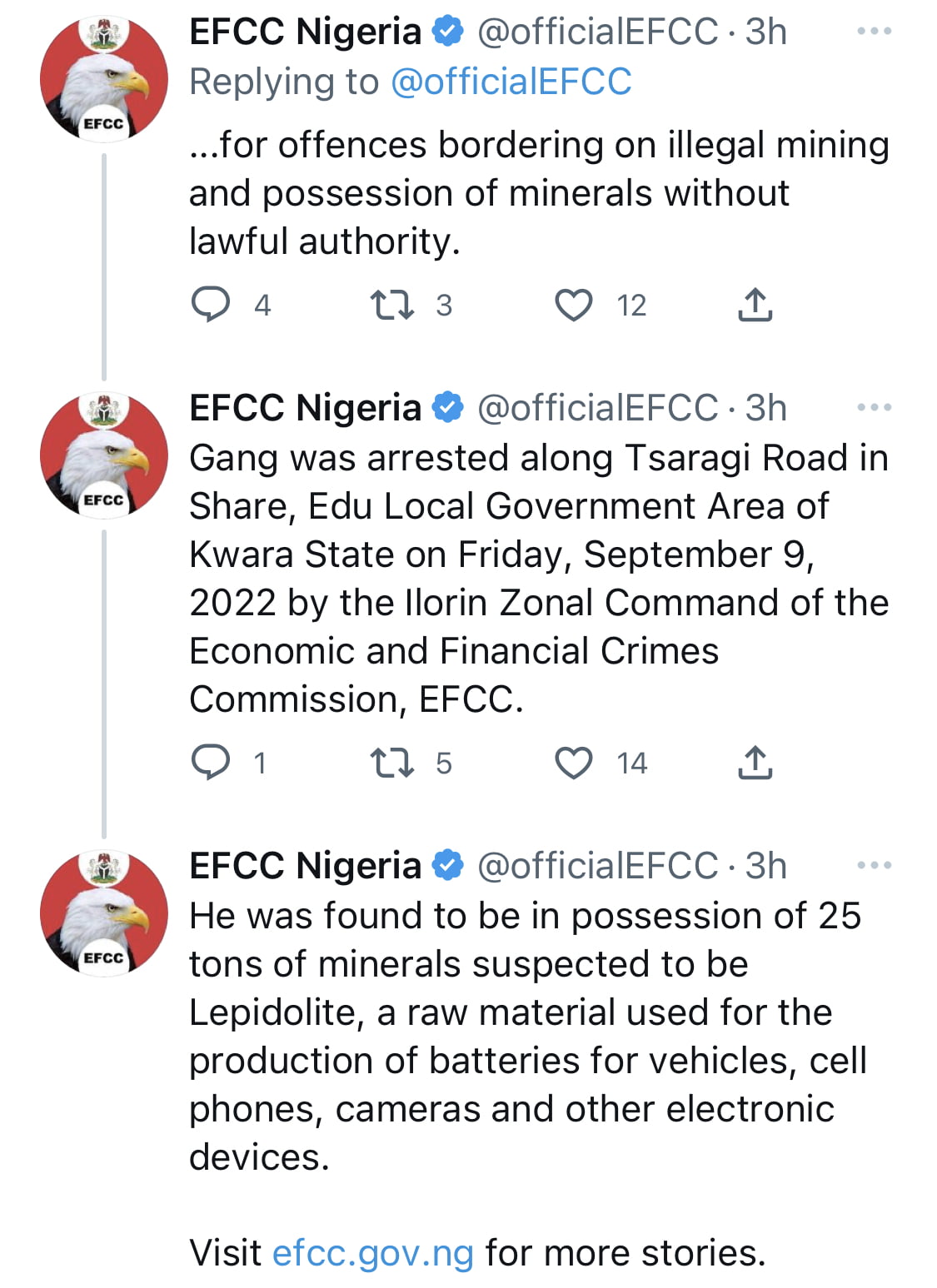Reply to the illegal mining tweet

click(211, 305)
